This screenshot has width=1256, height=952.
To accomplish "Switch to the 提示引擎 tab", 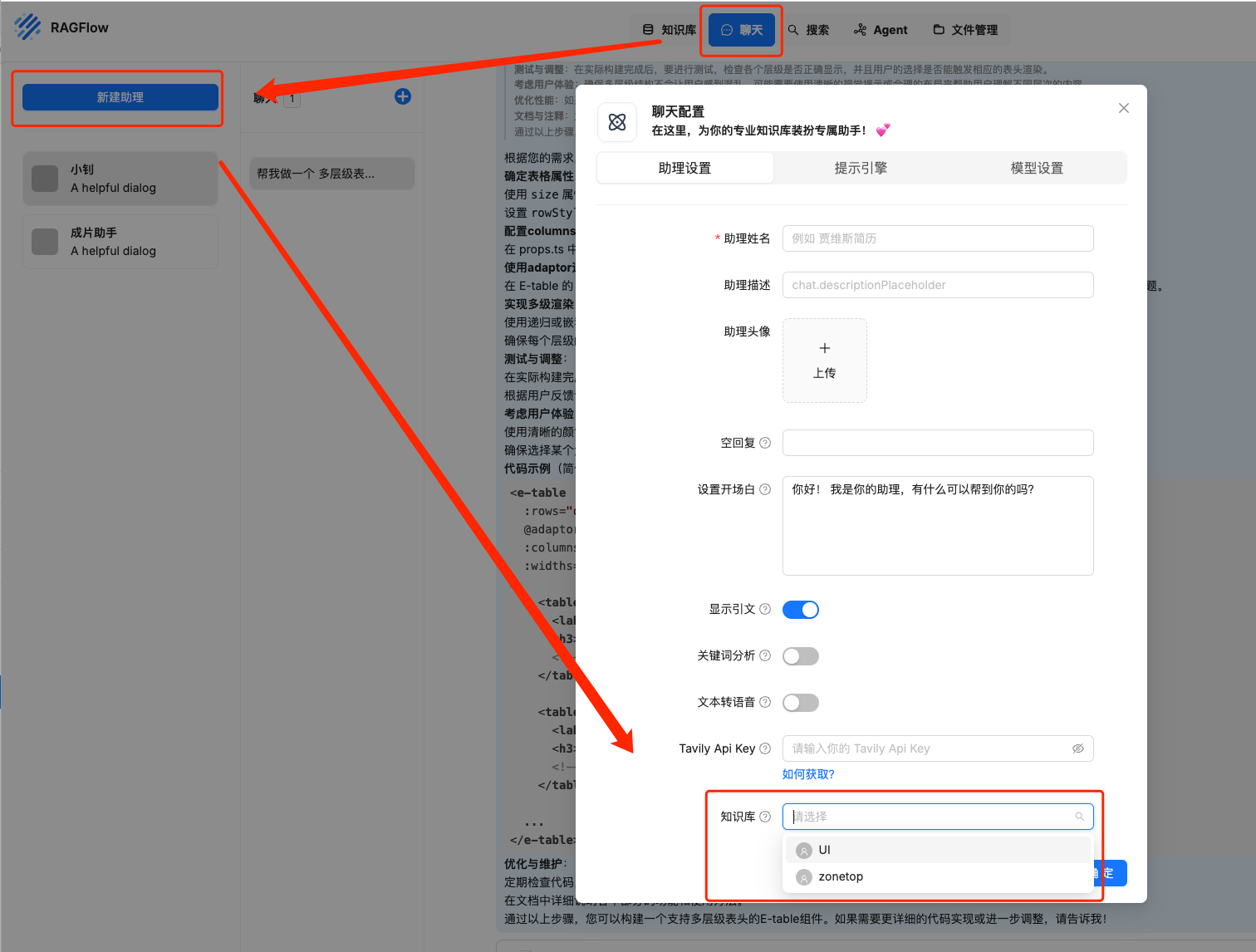I will point(861,168).
